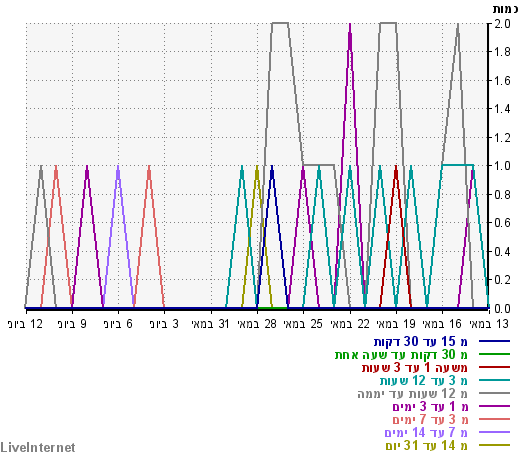Click the x-axis date label '19 במאי'
The image size is (520, 457).
(x=396, y=324)
